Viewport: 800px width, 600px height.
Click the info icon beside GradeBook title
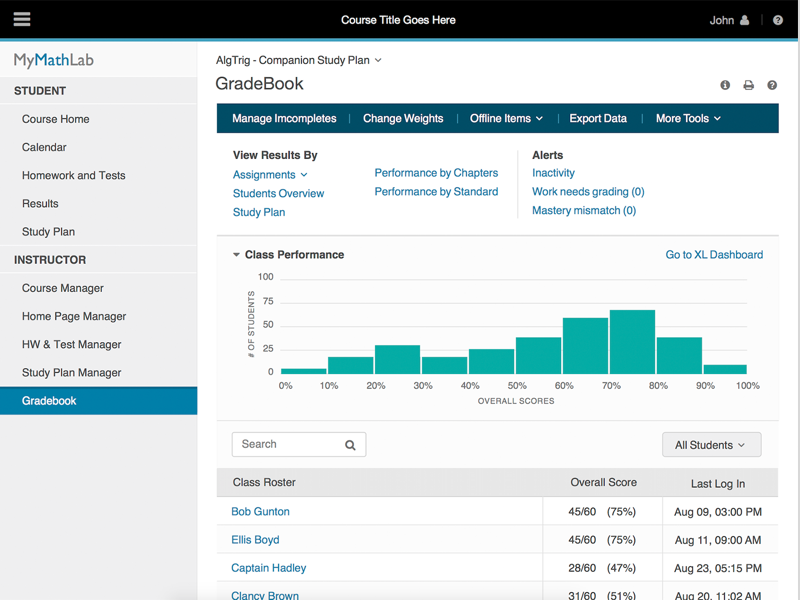coord(725,86)
